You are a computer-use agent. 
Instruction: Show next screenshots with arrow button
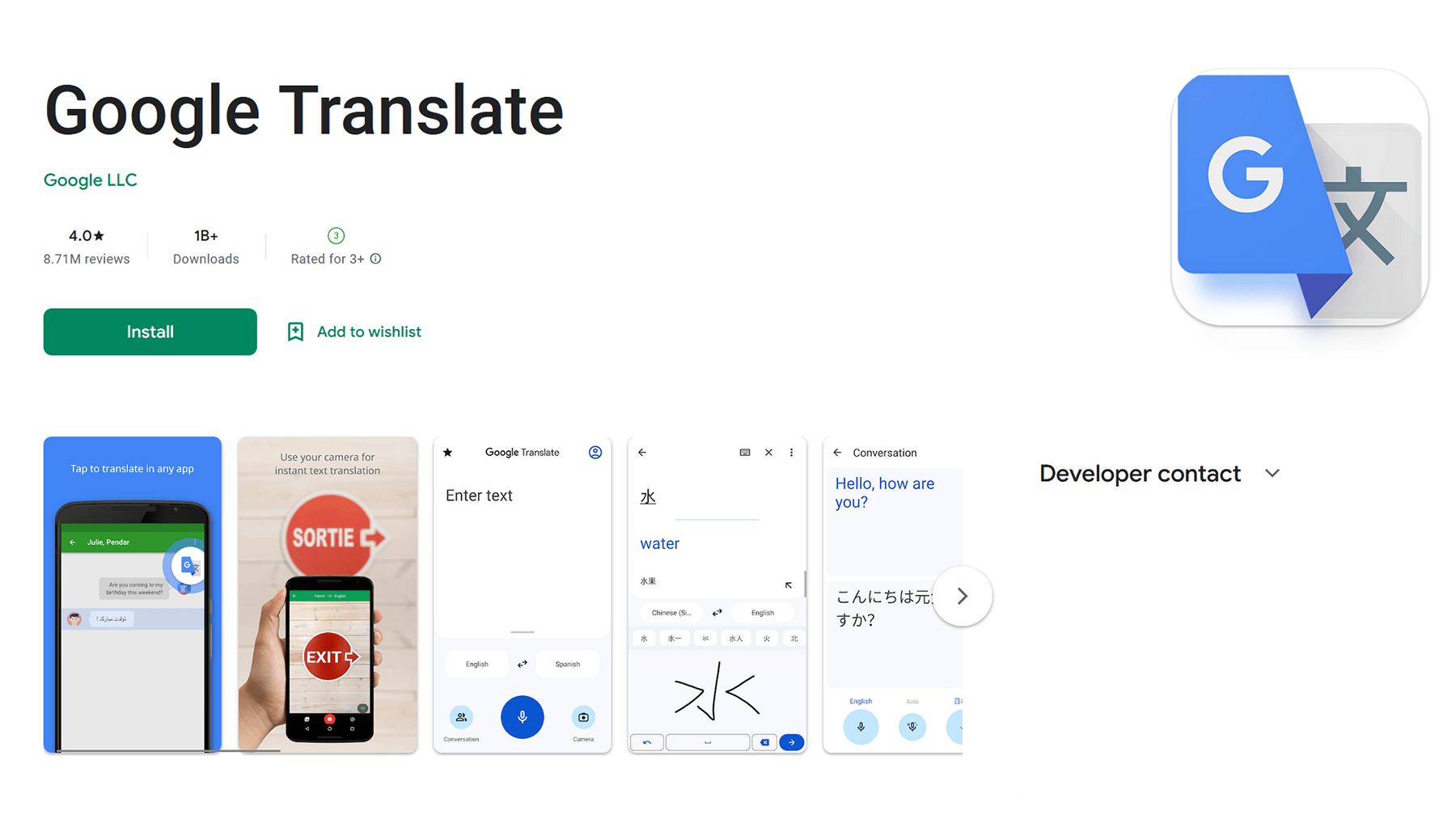962,596
